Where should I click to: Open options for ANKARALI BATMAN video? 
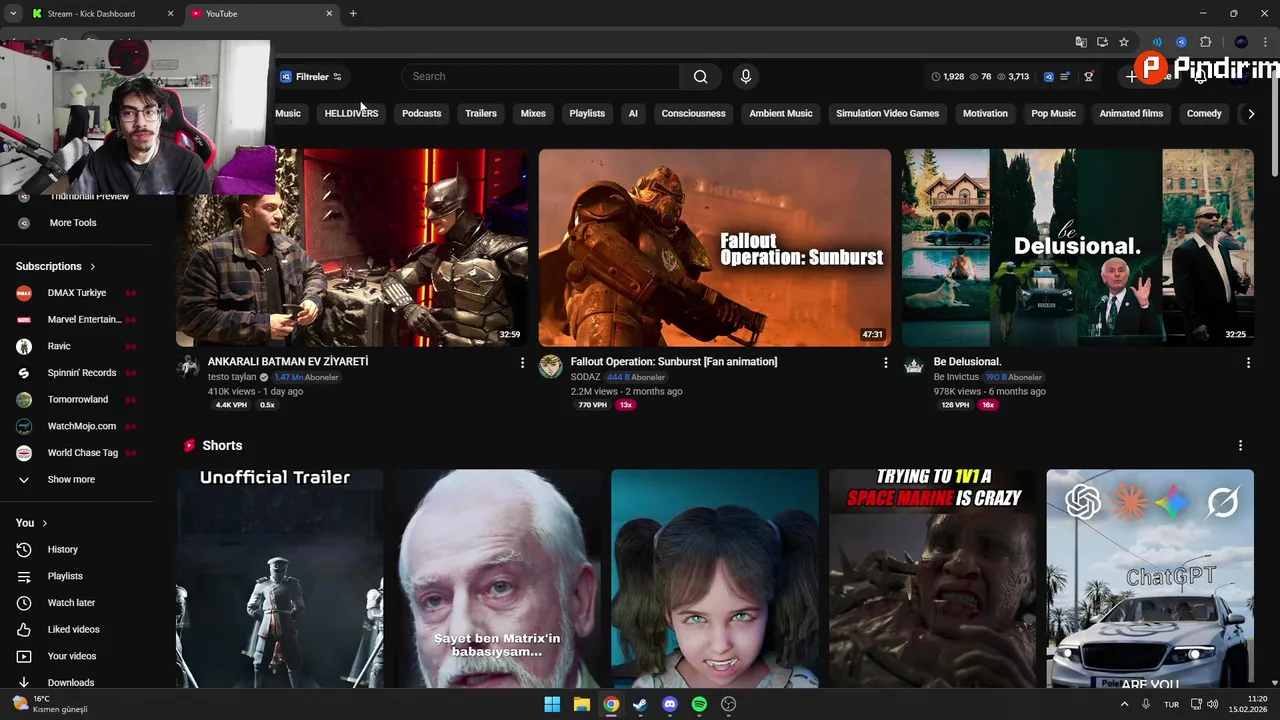pos(522,363)
